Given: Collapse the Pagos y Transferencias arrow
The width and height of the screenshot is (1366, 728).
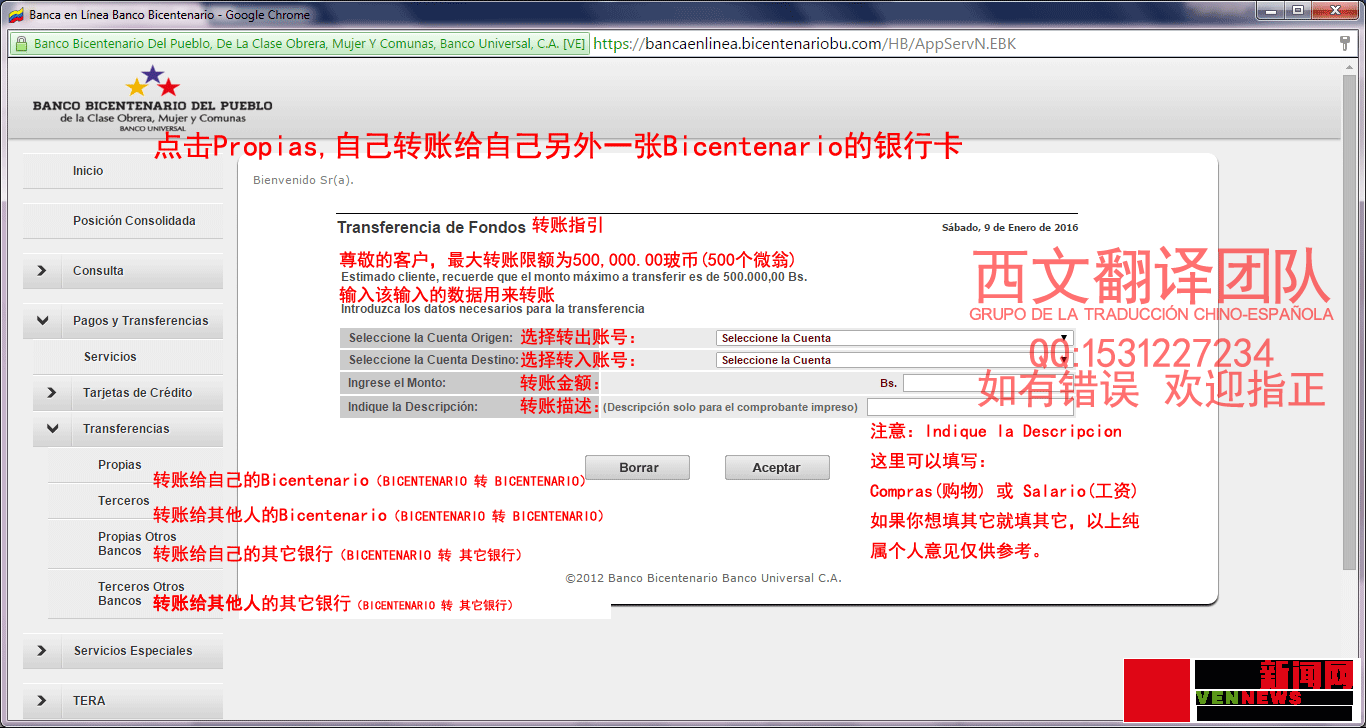Looking at the screenshot, I should coord(42,321).
